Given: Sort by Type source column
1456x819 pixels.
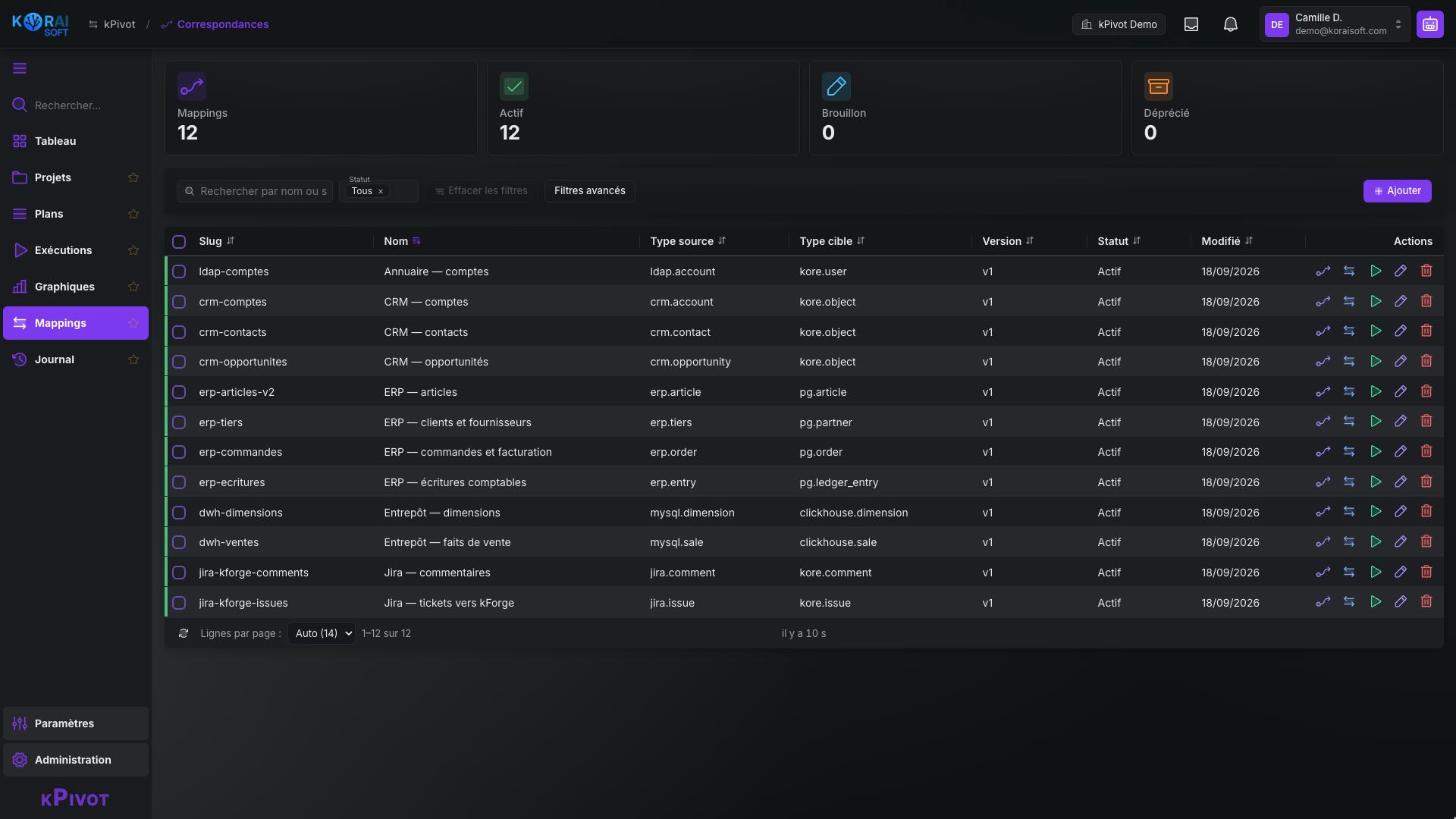Looking at the screenshot, I should 688,241.
